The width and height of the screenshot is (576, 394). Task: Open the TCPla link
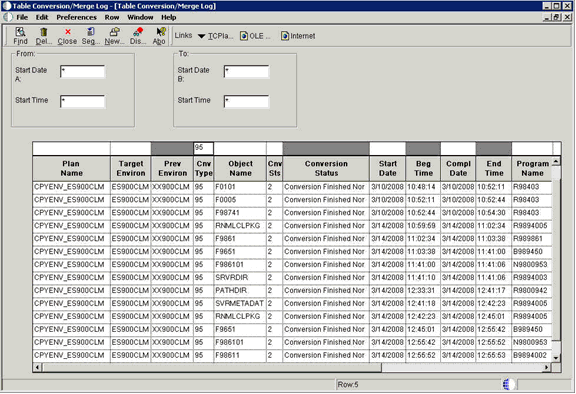click(220, 36)
